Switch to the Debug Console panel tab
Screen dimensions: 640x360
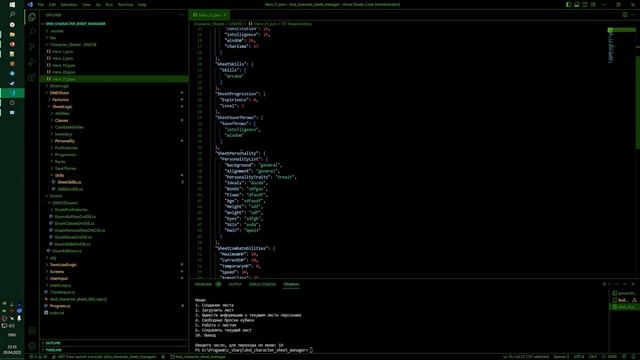(x=262, y=284)
